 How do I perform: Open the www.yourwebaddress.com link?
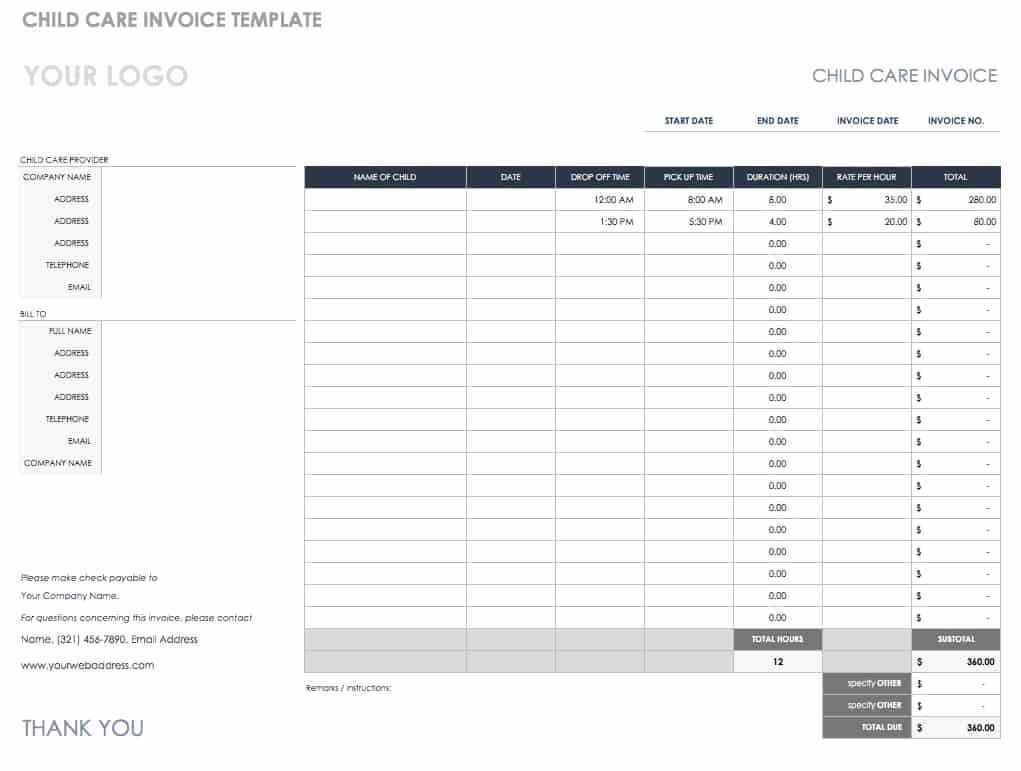tap(87, 666)
